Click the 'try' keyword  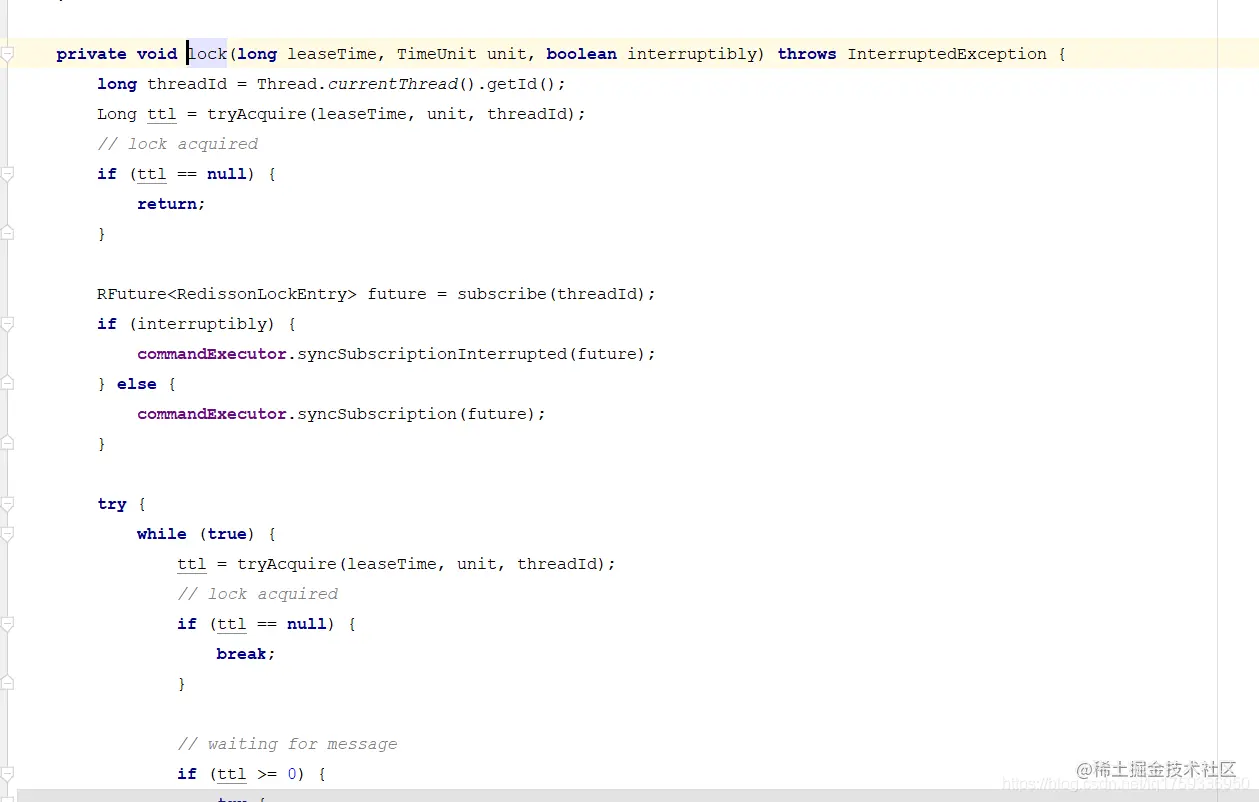[112, 504]
